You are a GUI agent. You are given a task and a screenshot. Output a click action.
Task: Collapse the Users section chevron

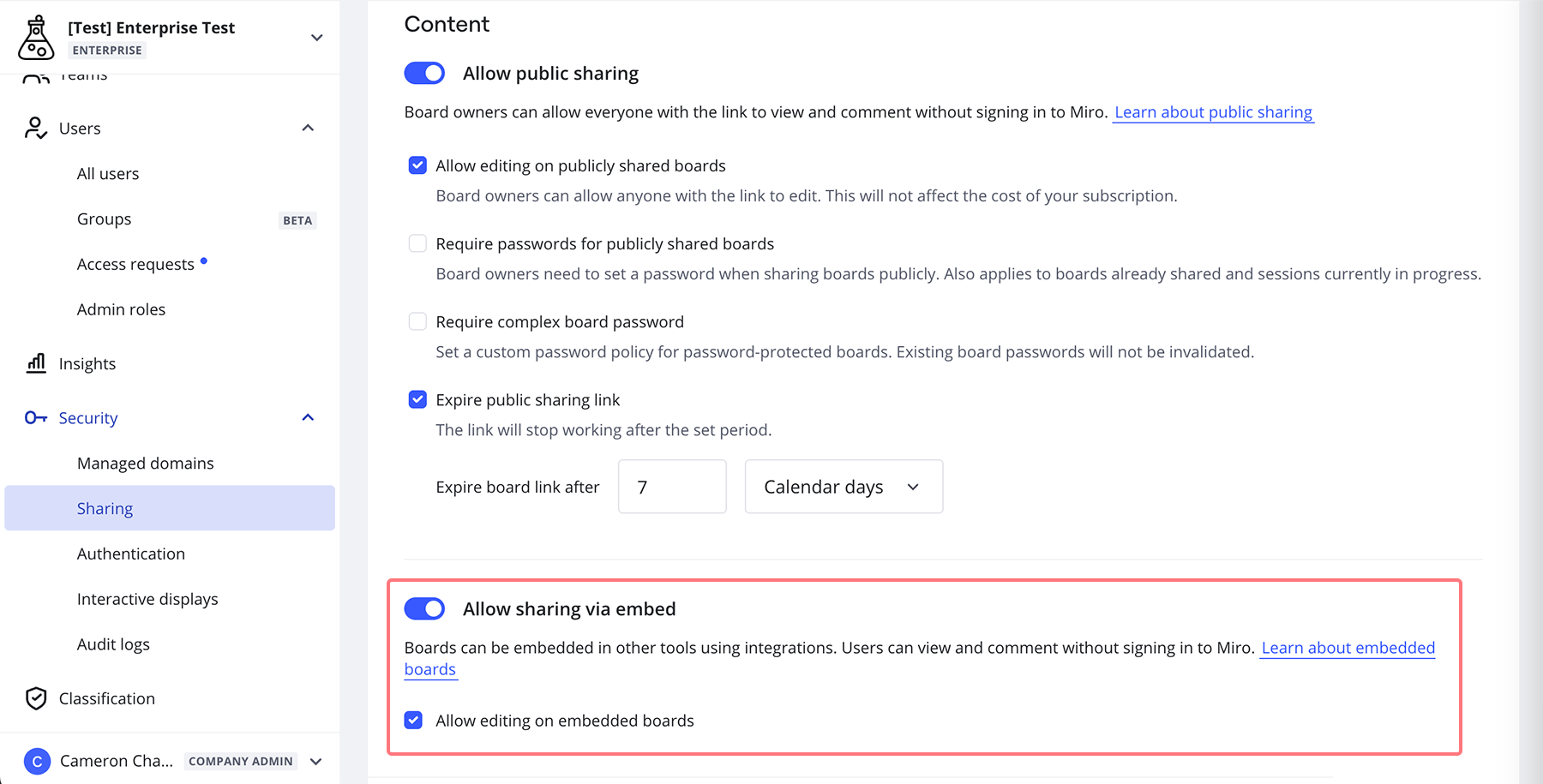308,129
